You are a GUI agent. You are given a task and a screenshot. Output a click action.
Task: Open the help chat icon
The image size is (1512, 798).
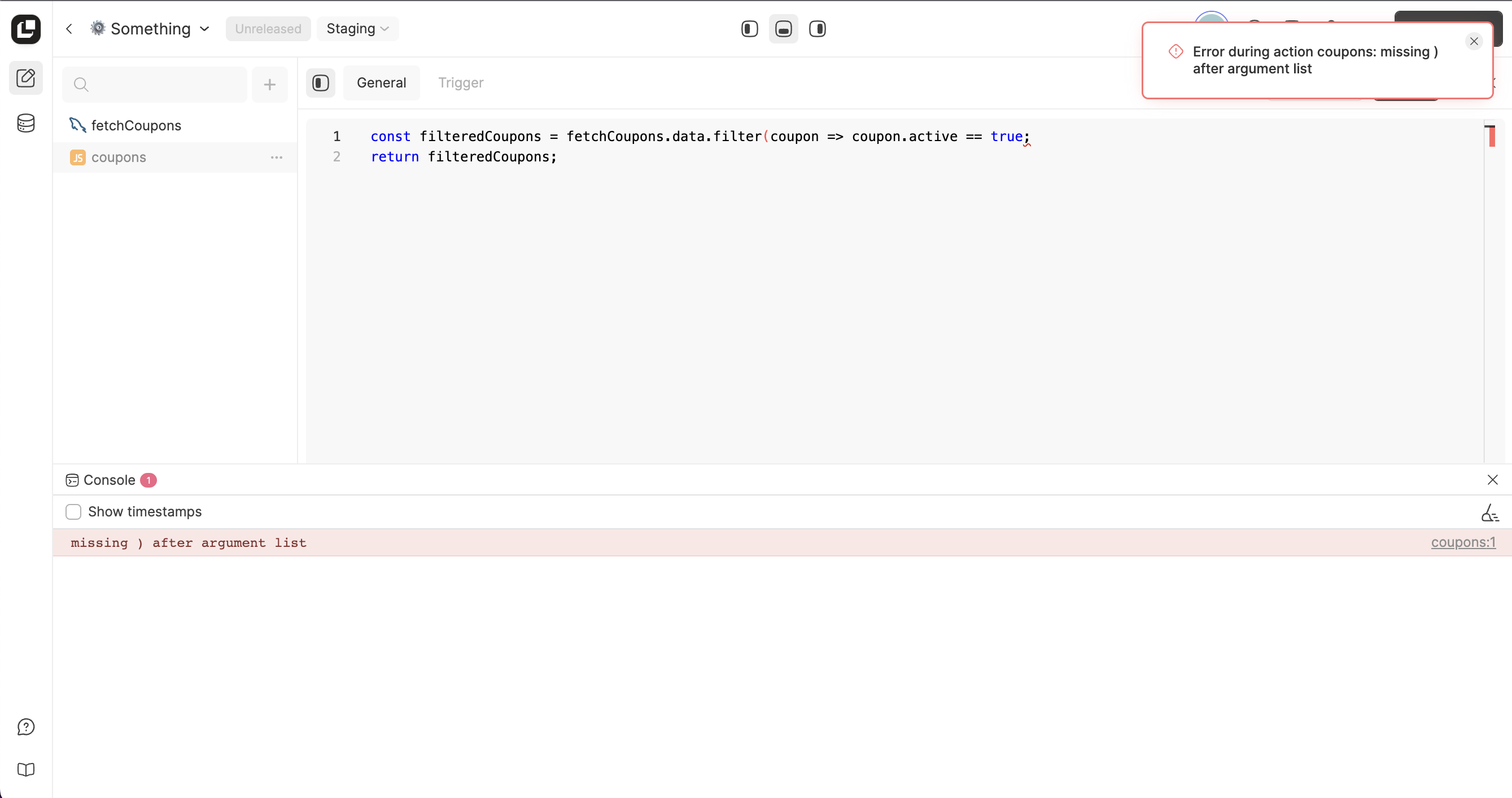(x=26, y=727)
